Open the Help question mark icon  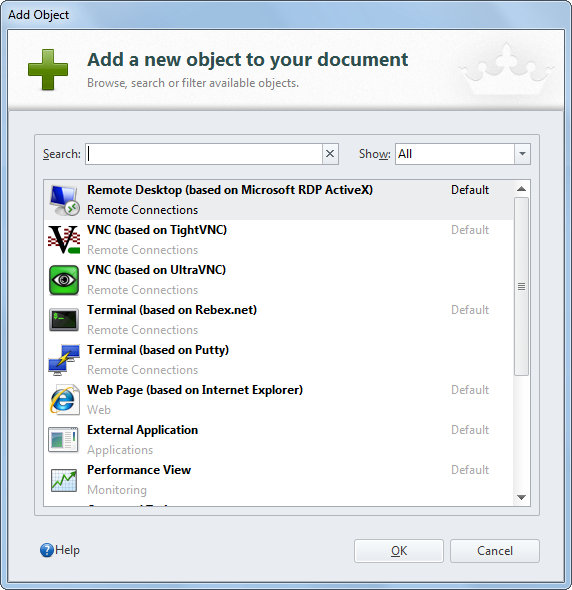(x=47, y=550)
